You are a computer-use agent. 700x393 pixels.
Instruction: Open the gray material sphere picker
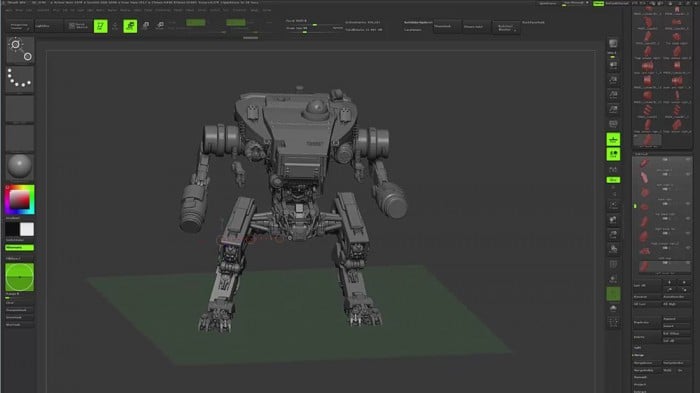(20, 166)
